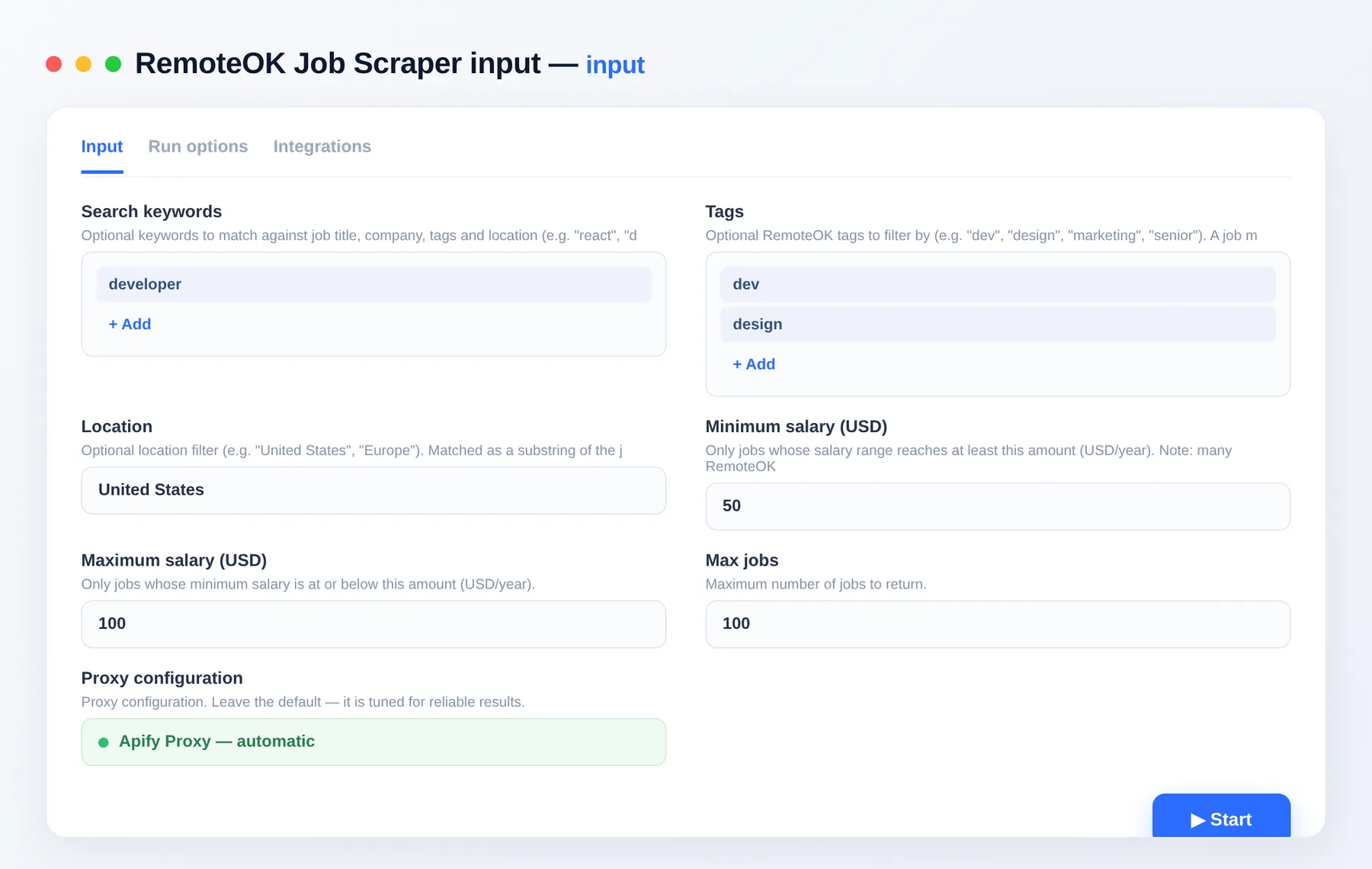Image resolution: width=1372 pixels, height=869 pixels.
Task: Click the Search keywords description text
Action: click(x=359, y=236)
